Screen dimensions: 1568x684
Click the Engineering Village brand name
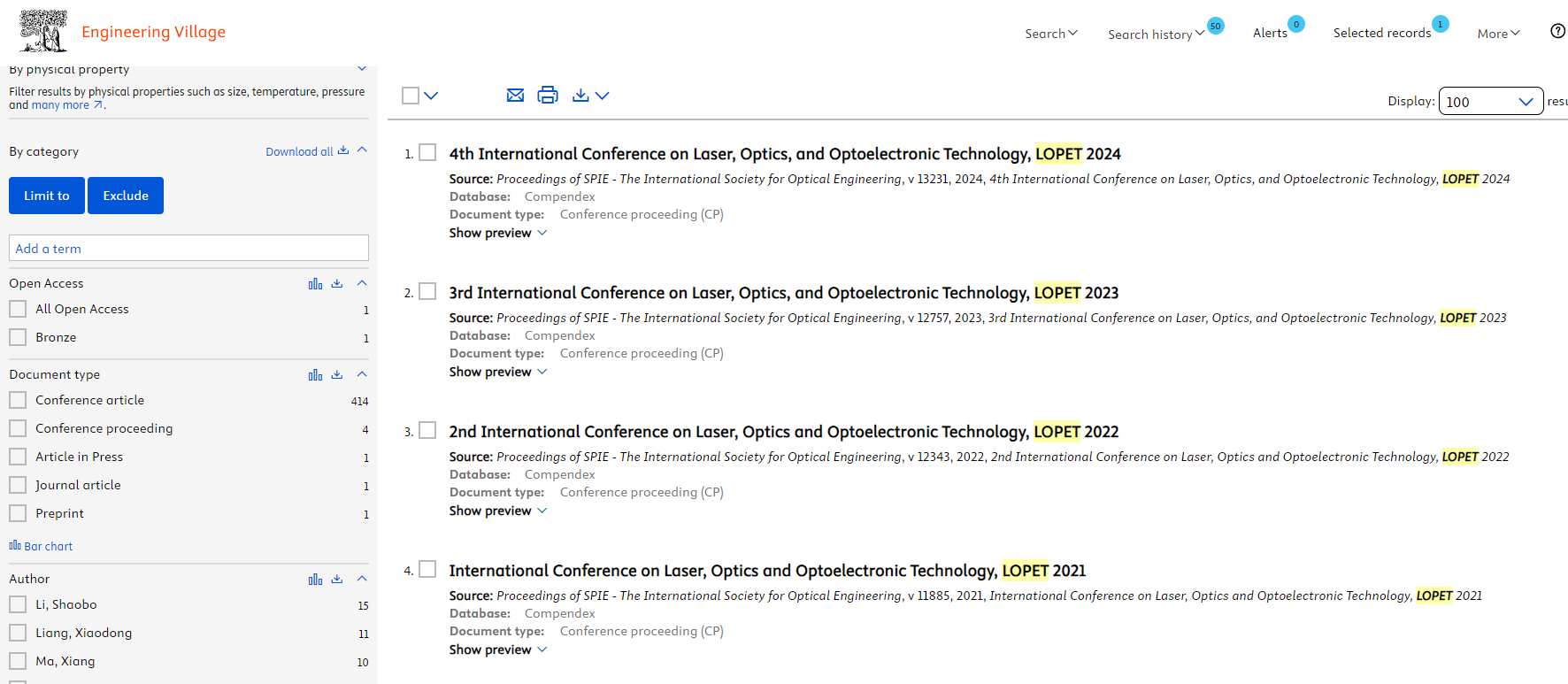(x=154, y=32)
